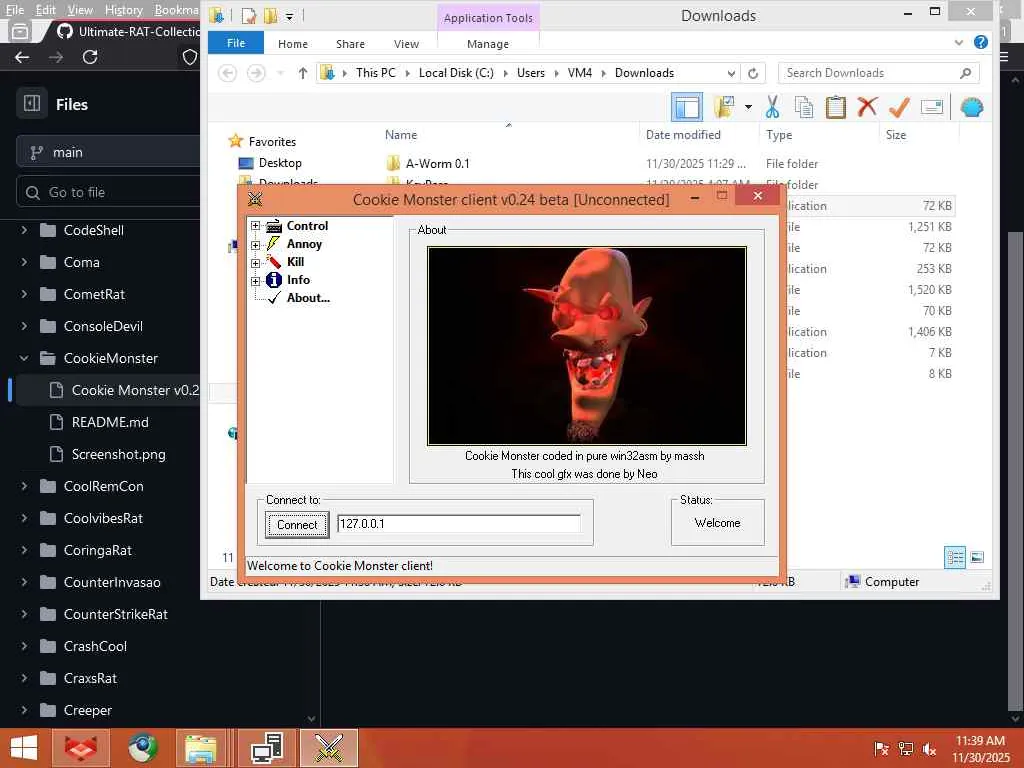The height and width of the screenshot is (768, 1024).
Task: Click the Copy icon in Explorer toolbar
Action: point(804,107)
